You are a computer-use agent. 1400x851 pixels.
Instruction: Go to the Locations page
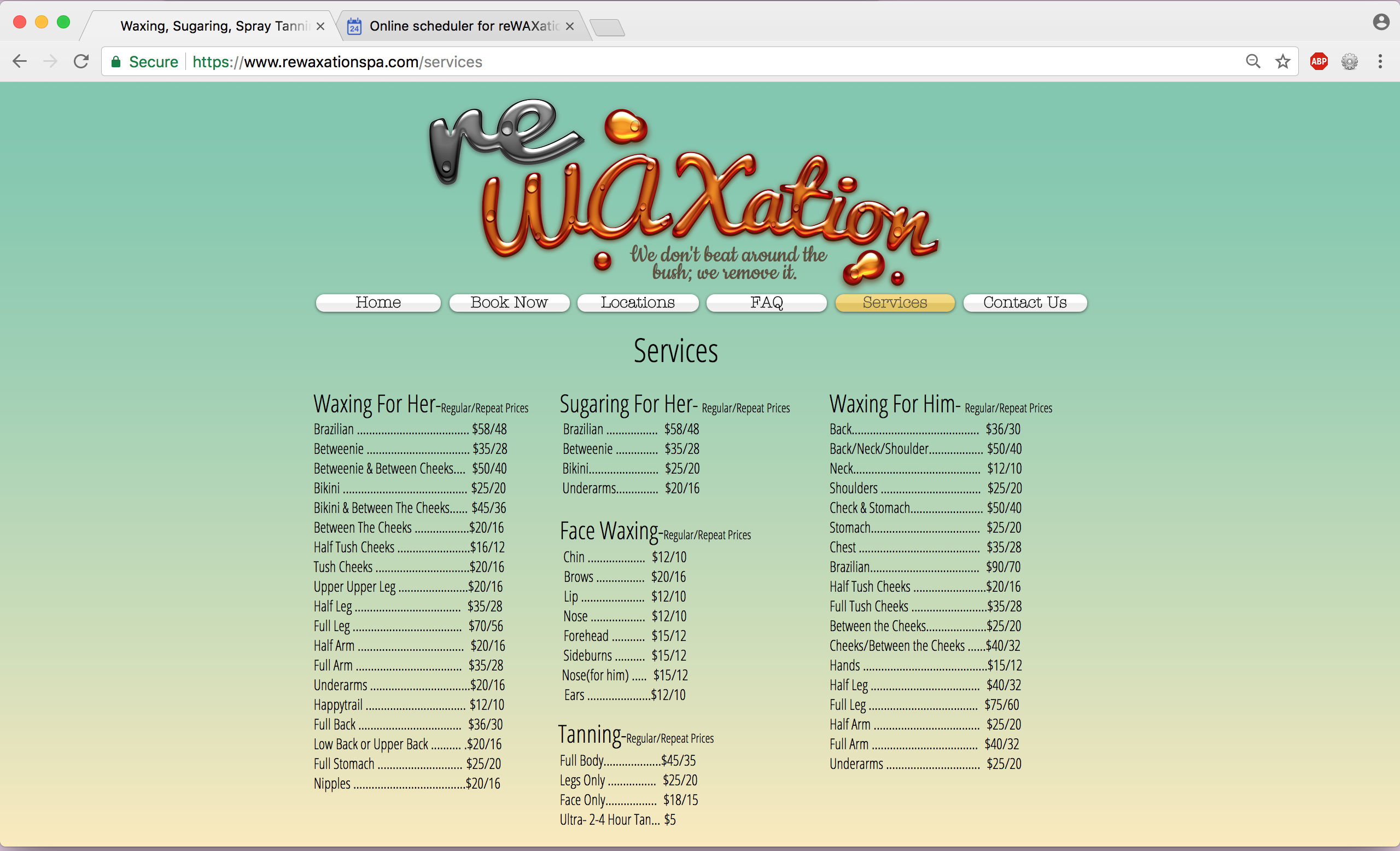638,303
